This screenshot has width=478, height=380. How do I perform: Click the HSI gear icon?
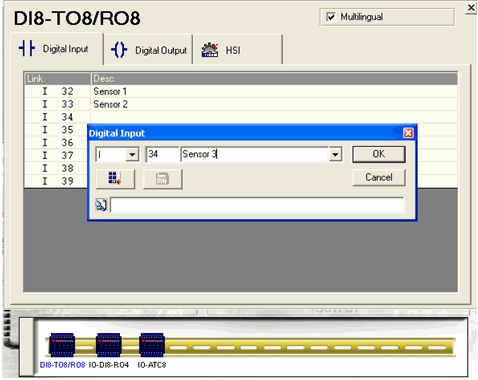pos(210,50)
